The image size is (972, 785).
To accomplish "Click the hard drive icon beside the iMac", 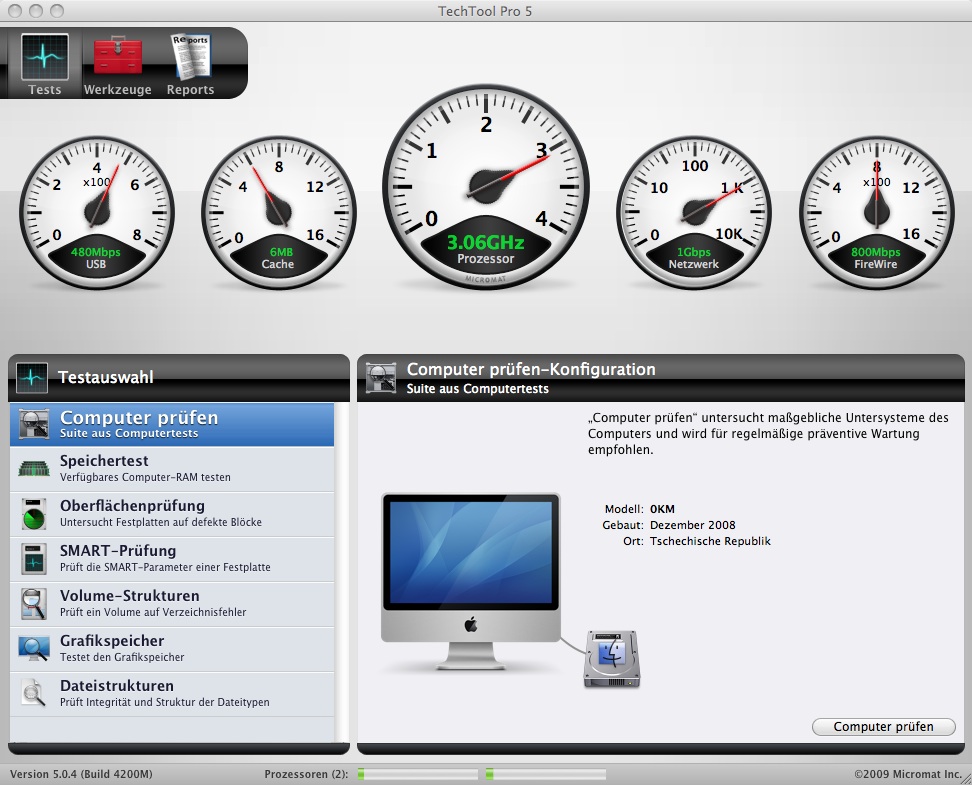I will [x=612, y=659].
